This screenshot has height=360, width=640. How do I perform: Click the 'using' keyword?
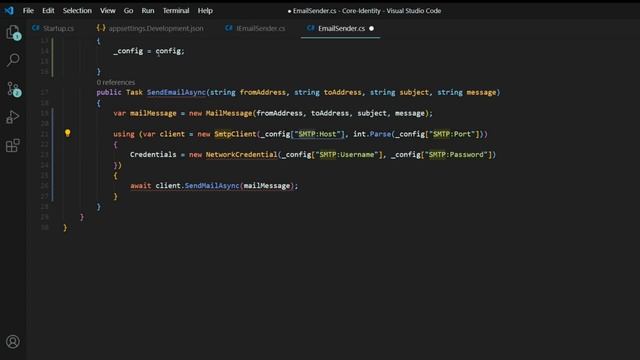tap(124, 134)
